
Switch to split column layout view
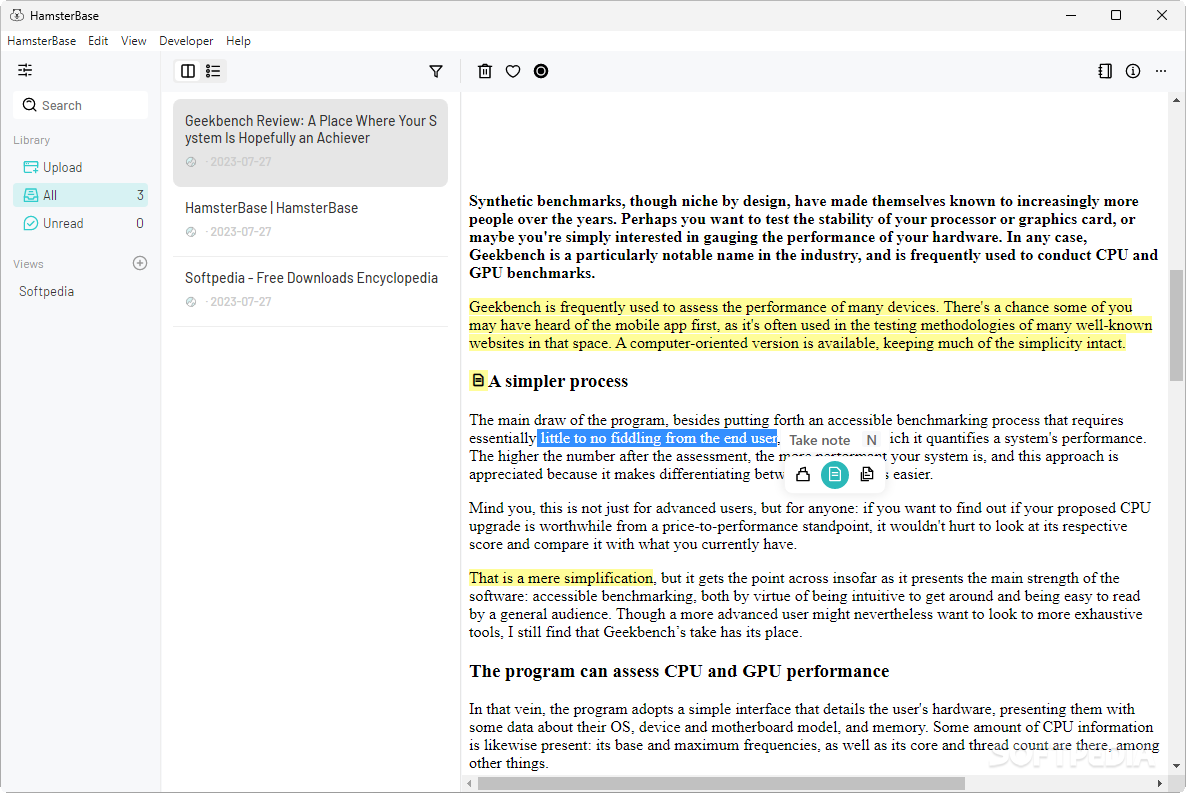188,71
